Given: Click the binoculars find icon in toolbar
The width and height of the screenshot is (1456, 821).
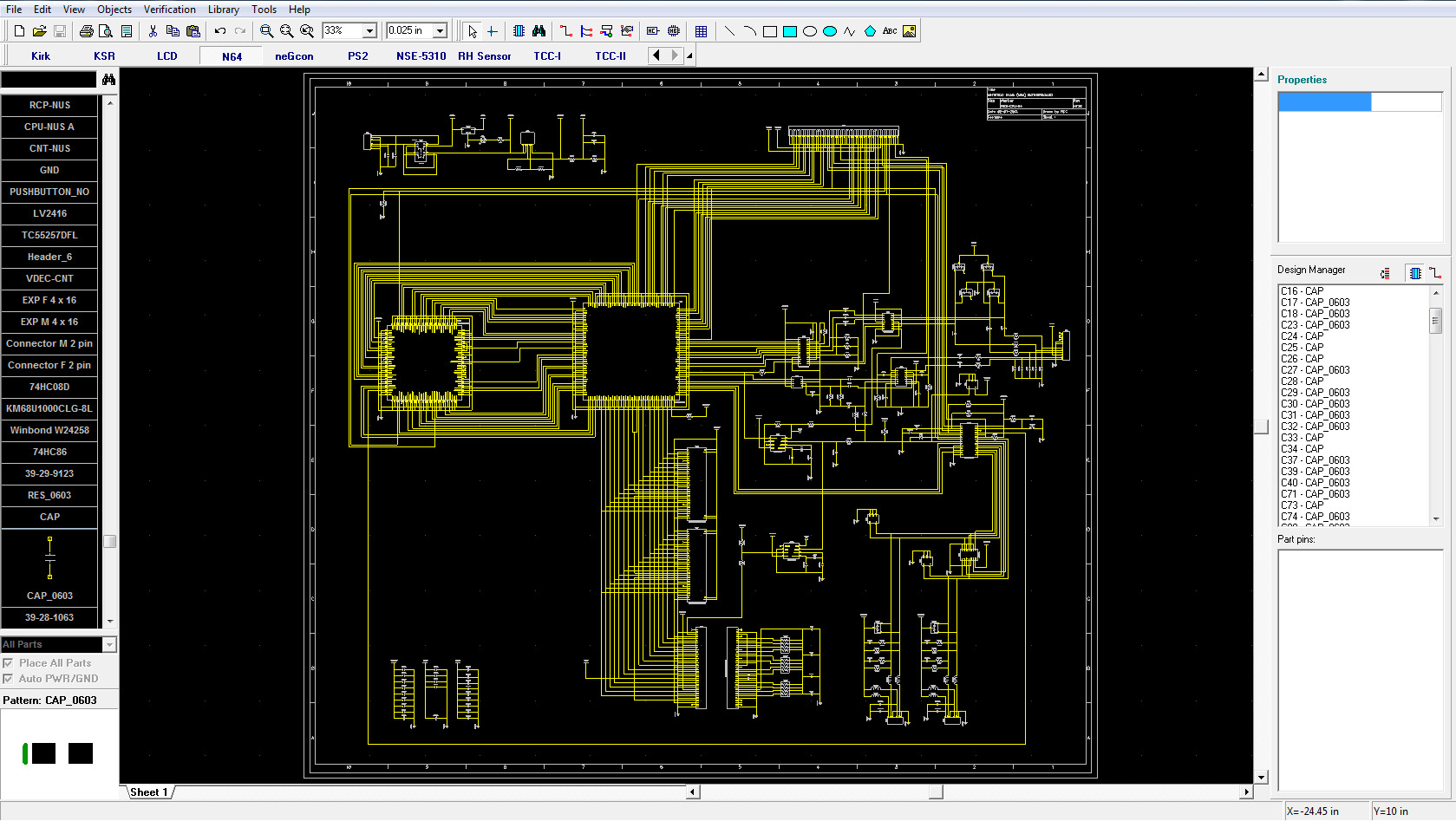Looking at the screenshot, I should (539, 31).
